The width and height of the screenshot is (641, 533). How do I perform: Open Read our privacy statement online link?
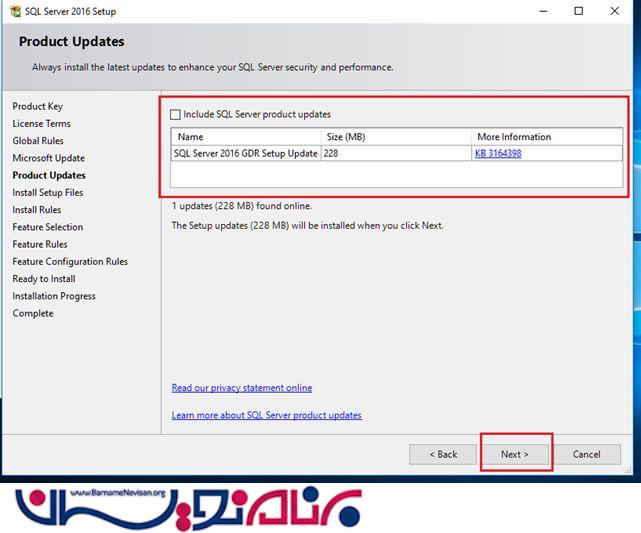242,387
